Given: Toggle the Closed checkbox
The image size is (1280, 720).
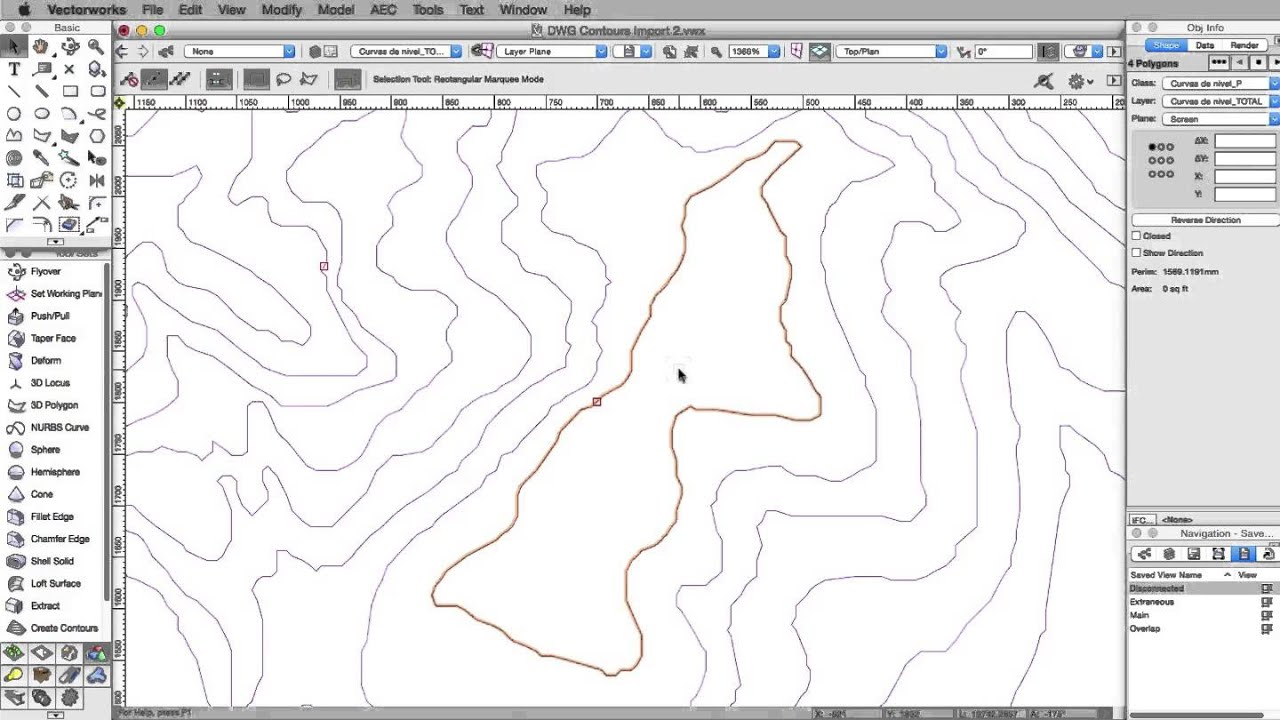Looking at the screenshot, I should (1136, 236).
